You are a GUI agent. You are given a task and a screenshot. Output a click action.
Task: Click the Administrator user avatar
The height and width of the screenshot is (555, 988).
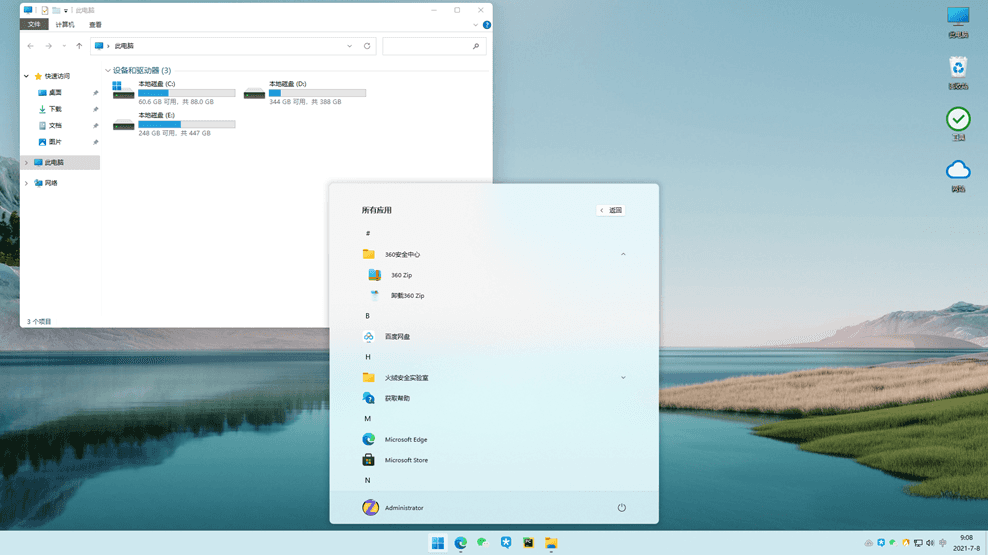click(x=370, y=507)
